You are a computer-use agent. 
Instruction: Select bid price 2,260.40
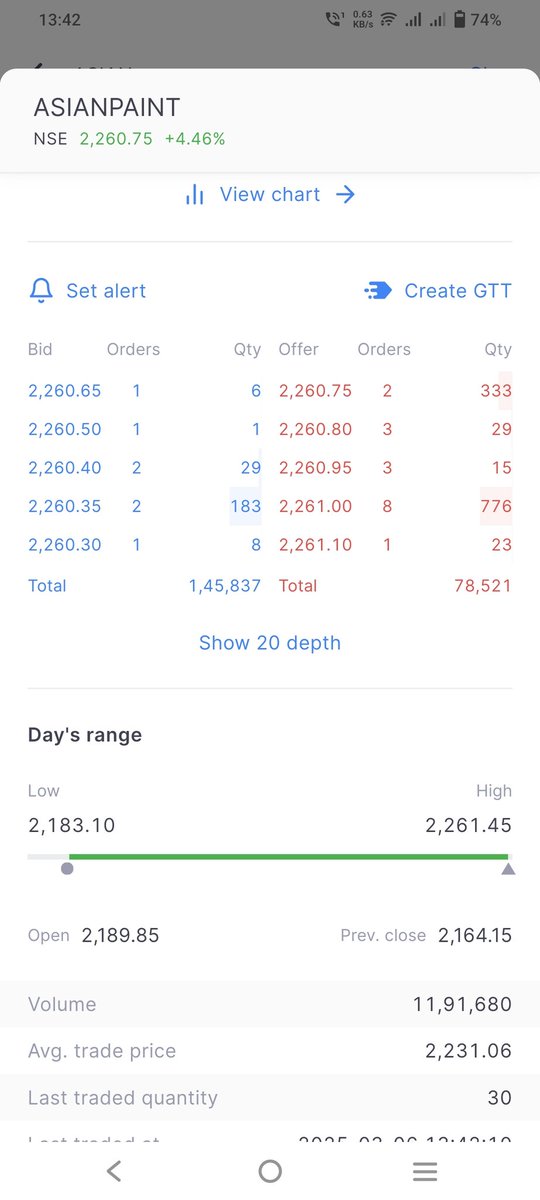pos(65,468)
